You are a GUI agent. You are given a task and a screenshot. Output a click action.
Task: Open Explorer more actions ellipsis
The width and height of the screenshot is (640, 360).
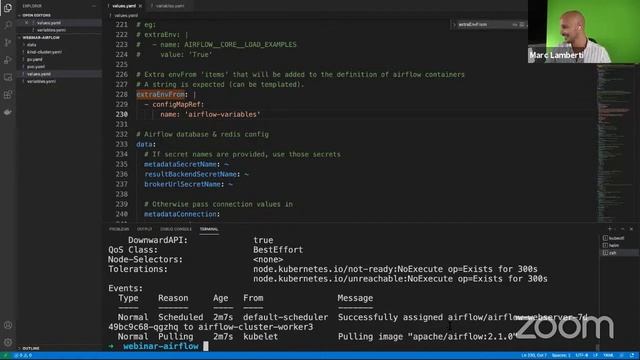pyautogui.click(x=94, y=6)
